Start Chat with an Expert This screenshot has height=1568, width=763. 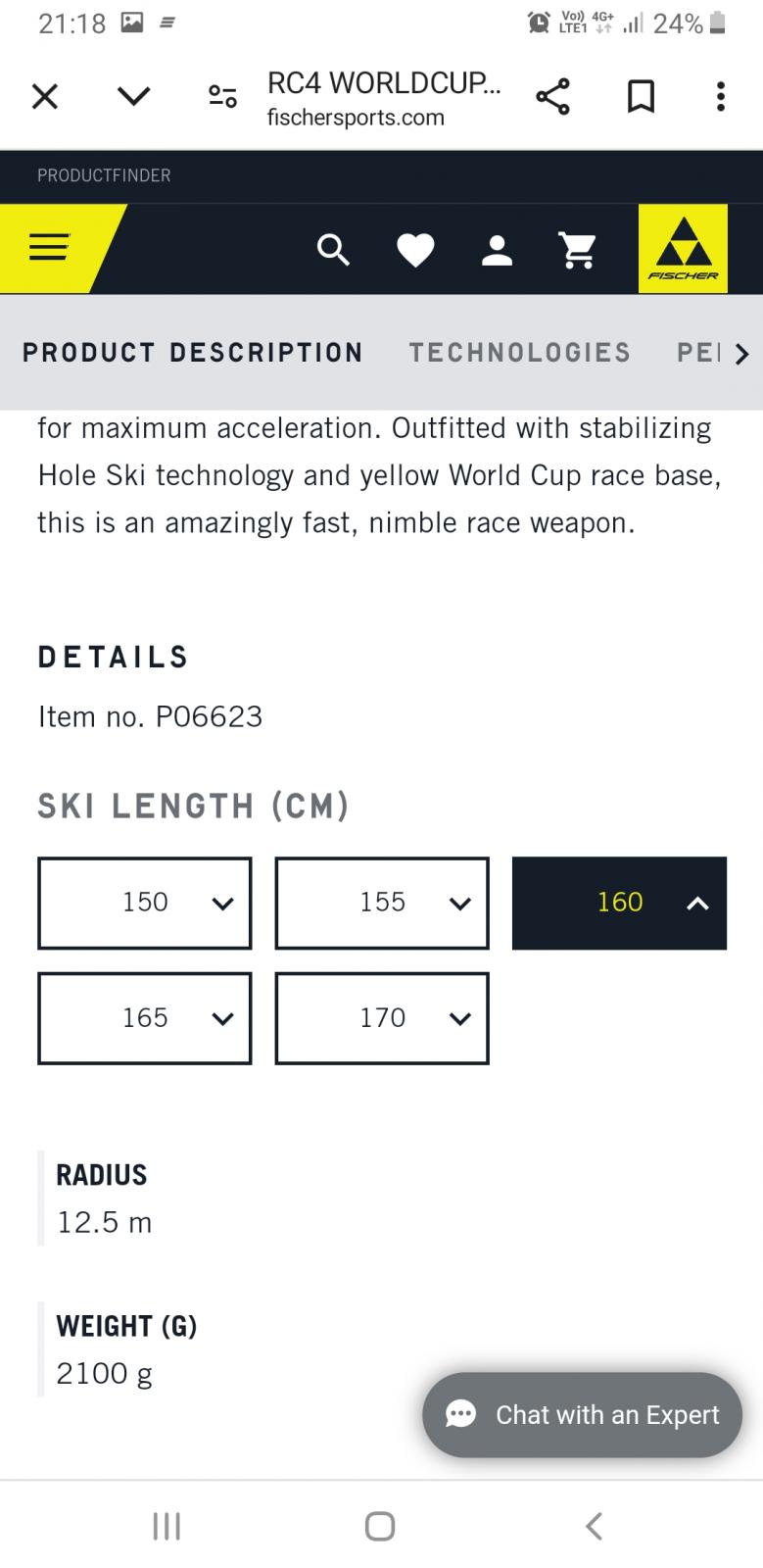click(x=583, y=1414)
